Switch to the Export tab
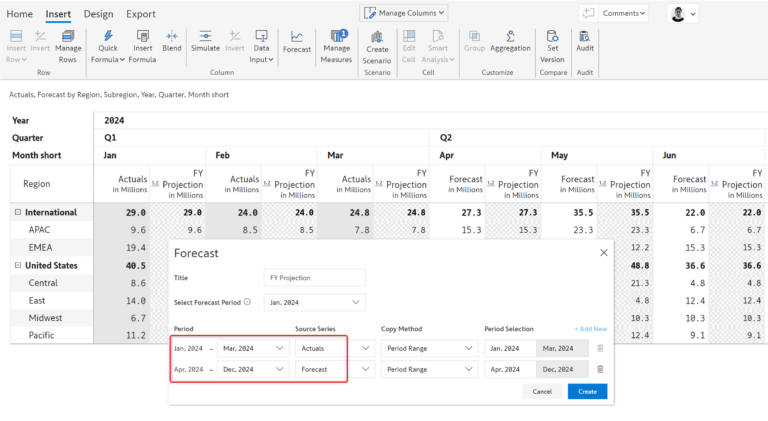Image resolution: width=768 pixels, height=421 pixels. point(140,14)
